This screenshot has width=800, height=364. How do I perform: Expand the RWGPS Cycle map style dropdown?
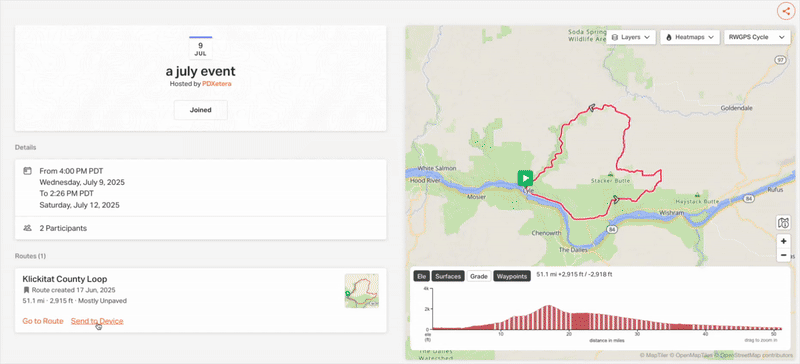[x=757, y=37]
